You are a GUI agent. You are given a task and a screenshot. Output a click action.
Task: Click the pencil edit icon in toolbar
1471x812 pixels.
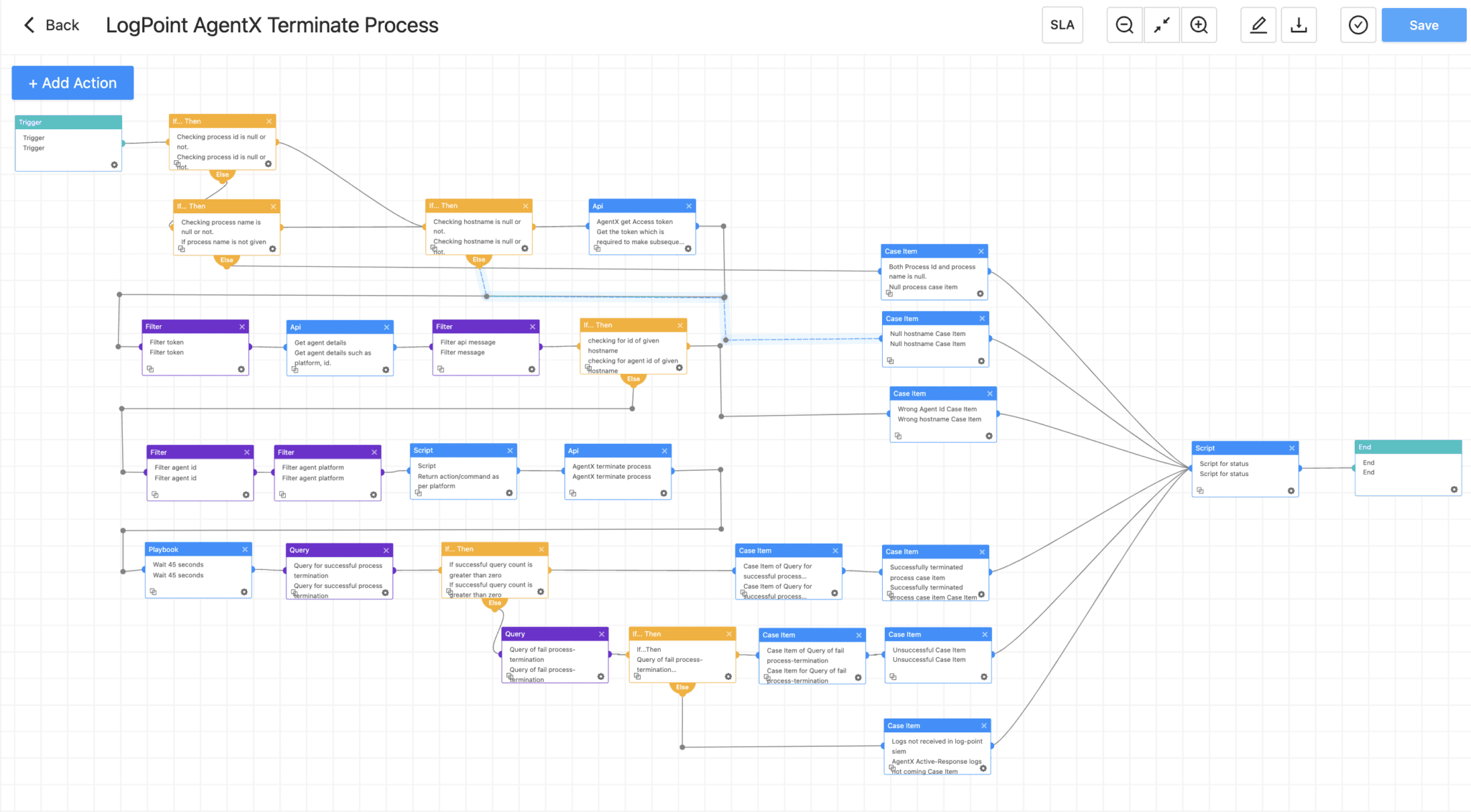(x=1258, y=25)
